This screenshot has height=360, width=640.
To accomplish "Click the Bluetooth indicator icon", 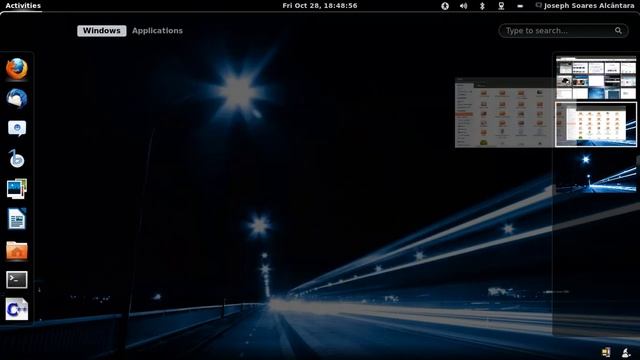I will tap(482, 6).
